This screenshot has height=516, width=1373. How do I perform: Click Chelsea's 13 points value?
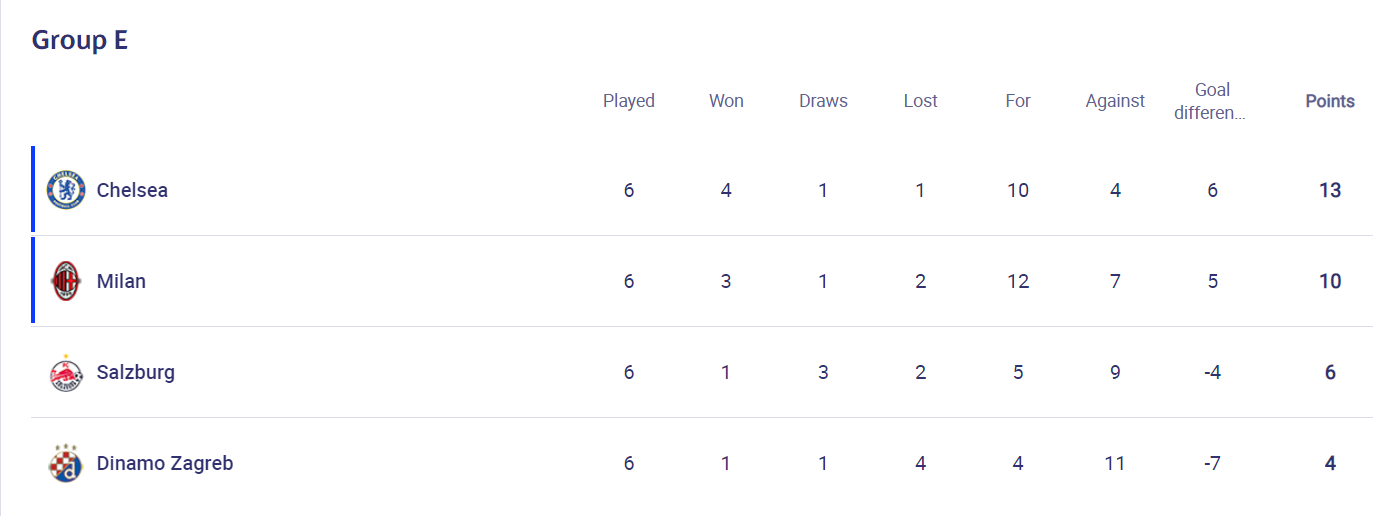point(1330,190)
